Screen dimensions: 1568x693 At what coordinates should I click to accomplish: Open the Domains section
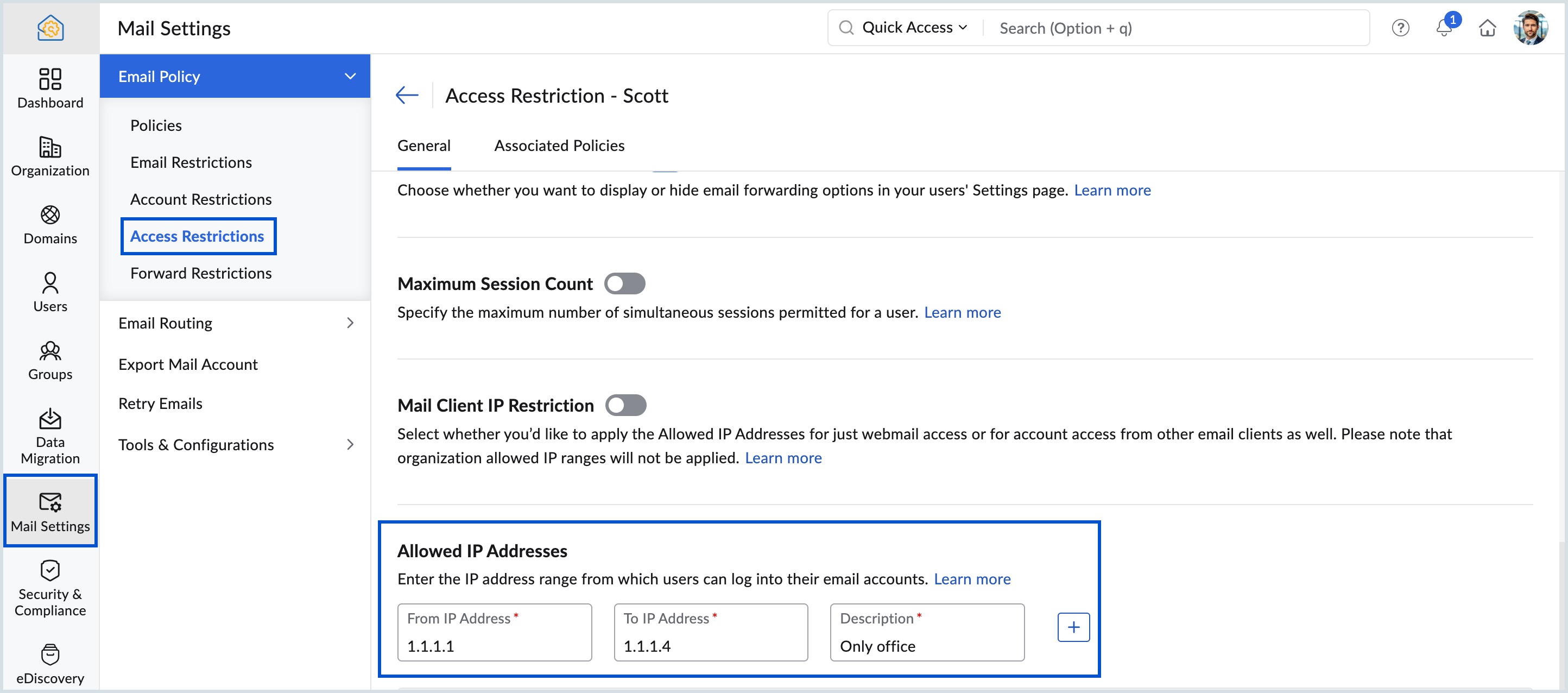(50, 224)
